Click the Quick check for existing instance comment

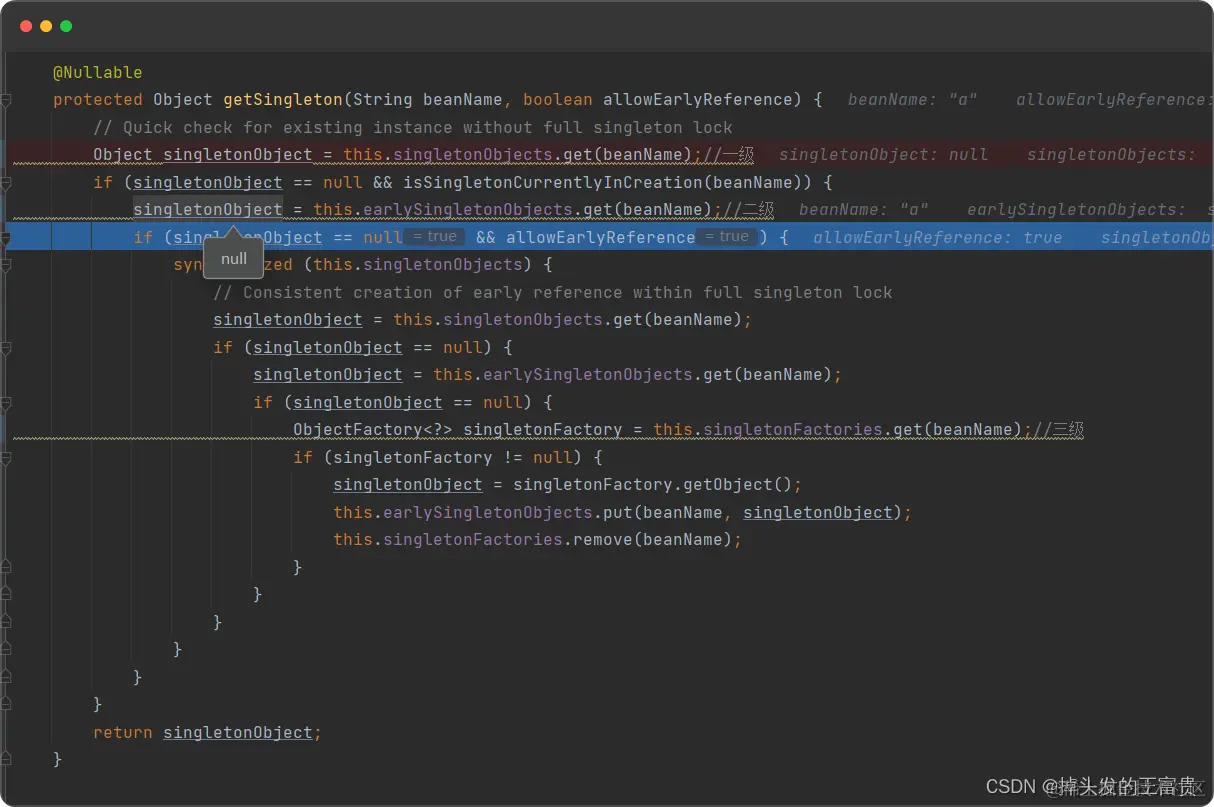pos(413,128)
